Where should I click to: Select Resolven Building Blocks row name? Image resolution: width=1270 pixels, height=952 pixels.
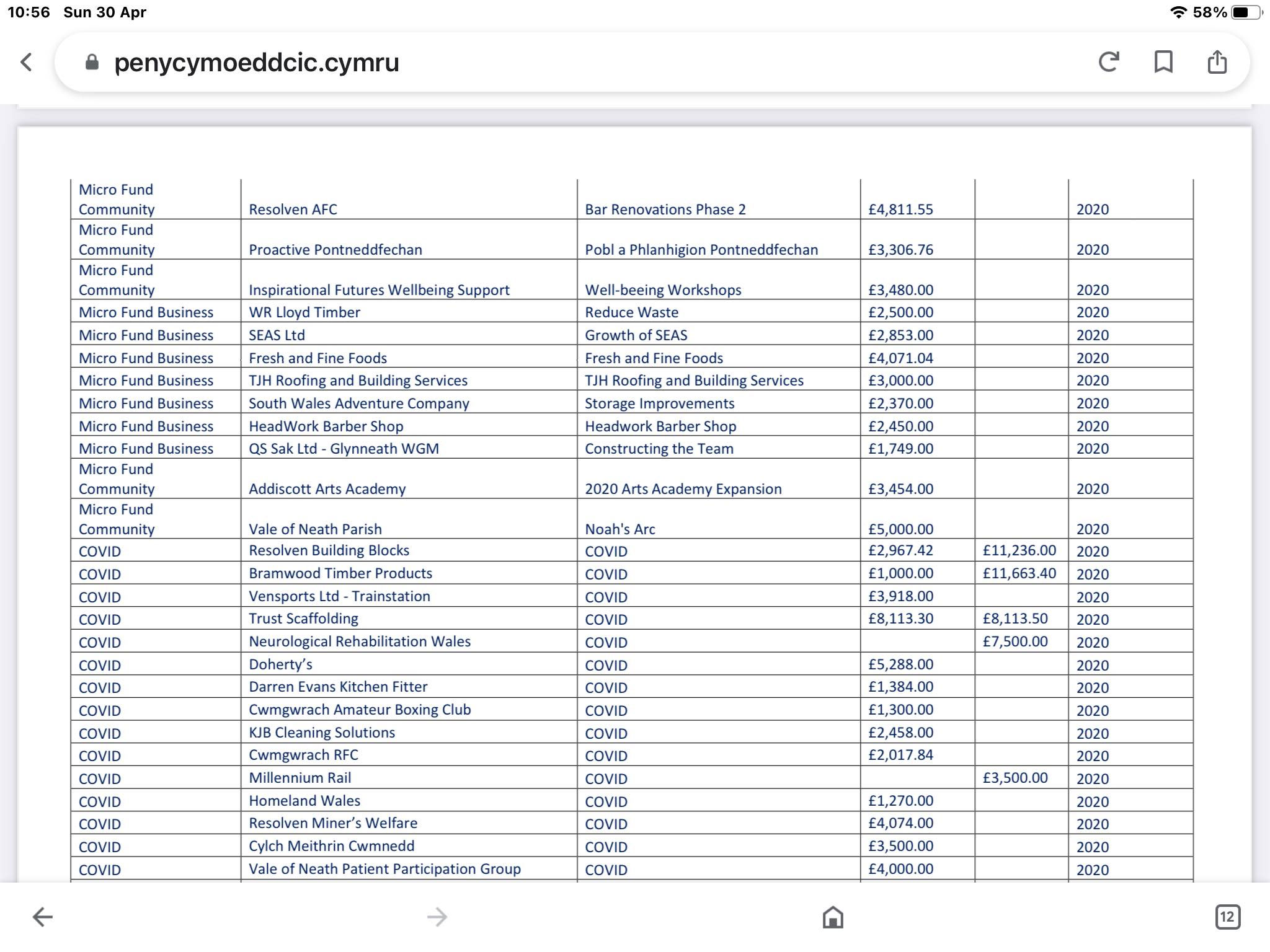[329, 550]
